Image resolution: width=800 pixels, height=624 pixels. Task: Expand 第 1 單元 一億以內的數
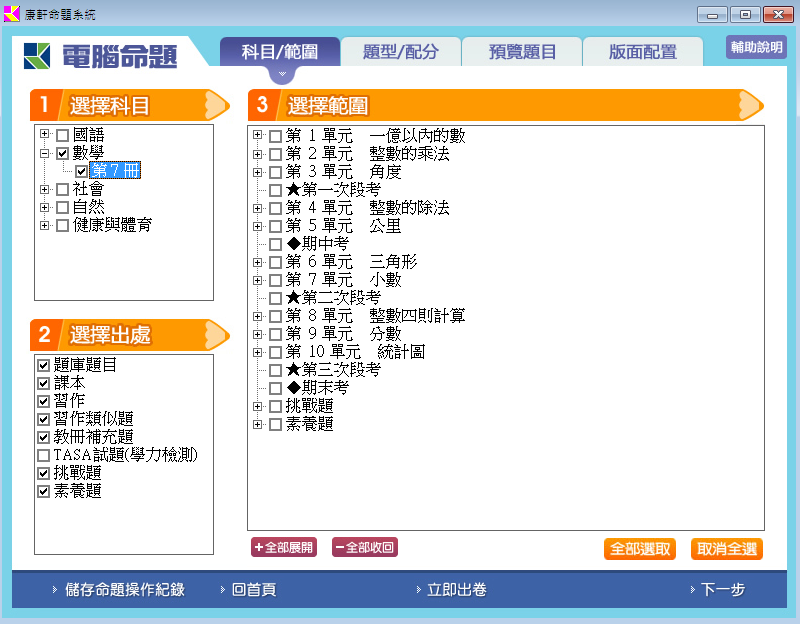[258, 136]
